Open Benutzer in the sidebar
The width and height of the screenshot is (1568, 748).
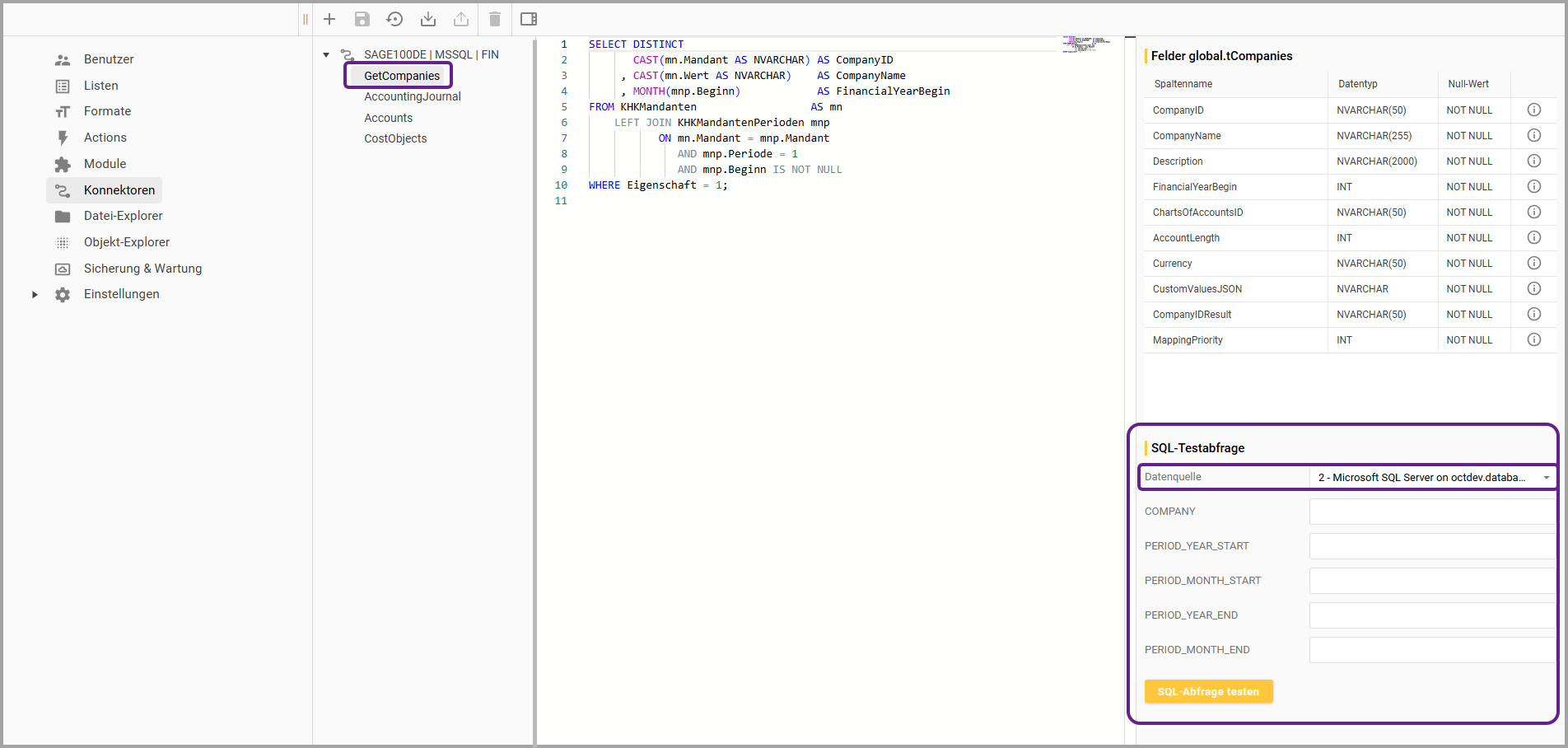pyautogui.click(x=108, y=59)
